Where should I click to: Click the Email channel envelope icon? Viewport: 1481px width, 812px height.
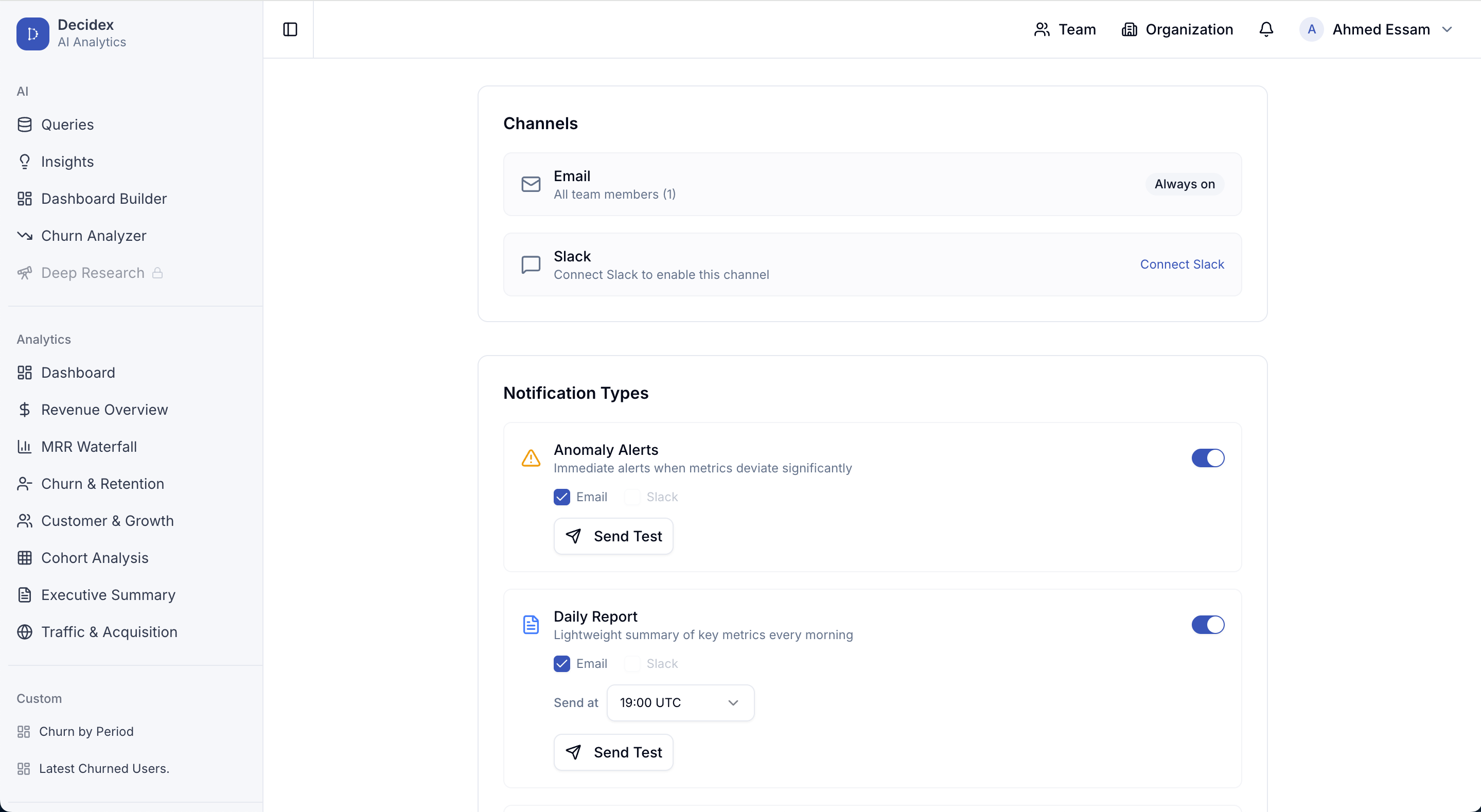coord(531,184)
